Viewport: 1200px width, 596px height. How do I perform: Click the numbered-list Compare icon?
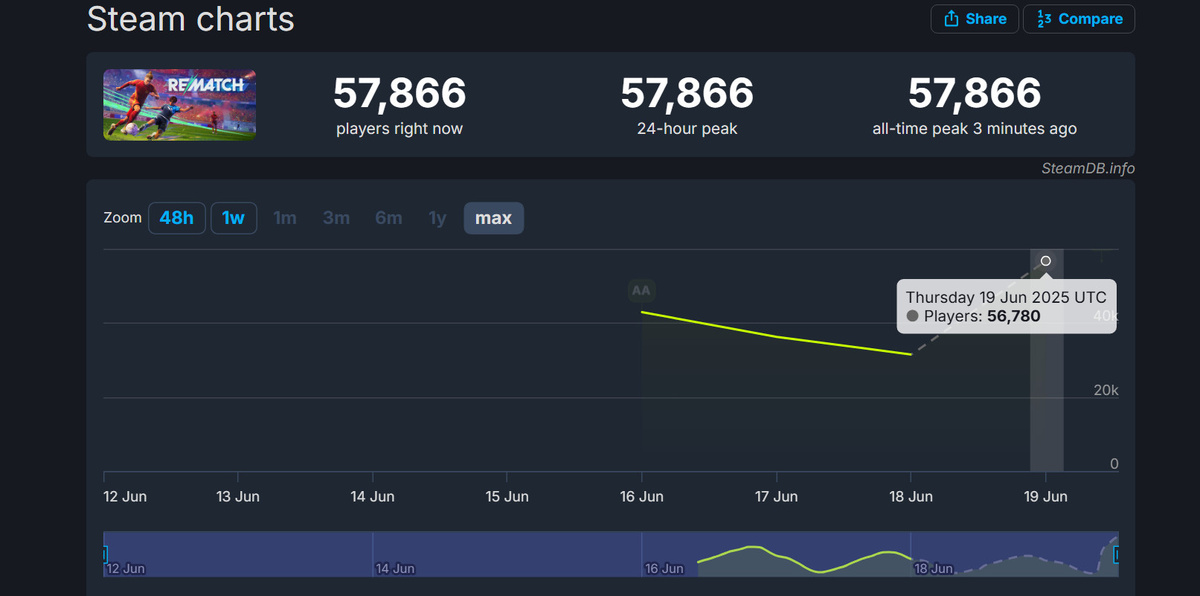coord(1046,18)
